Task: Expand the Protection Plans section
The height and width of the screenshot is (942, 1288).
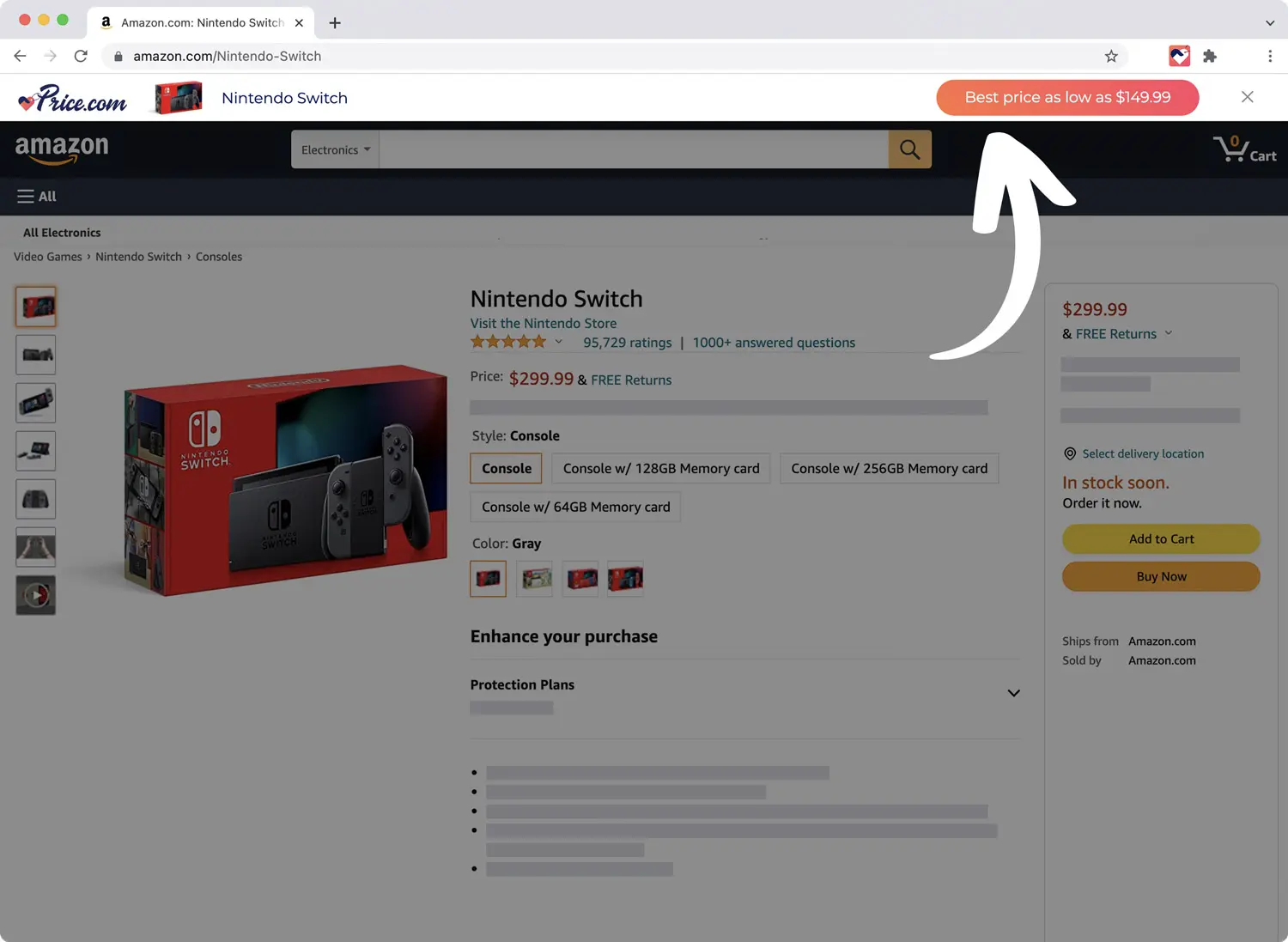Action: point(1013,693)
